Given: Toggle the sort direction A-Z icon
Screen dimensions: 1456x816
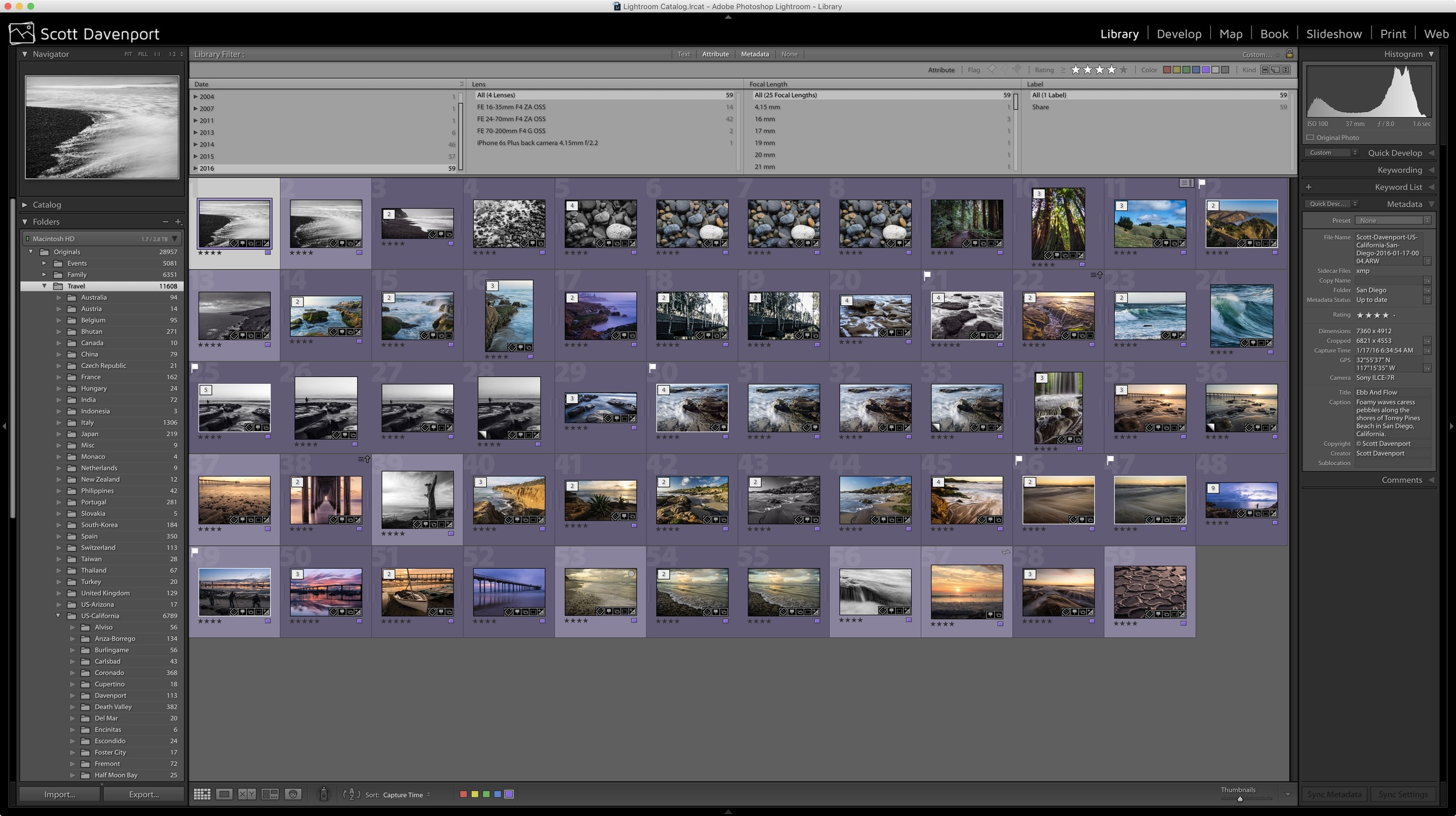Looking at the screenshot, I should tap(352, 794).
